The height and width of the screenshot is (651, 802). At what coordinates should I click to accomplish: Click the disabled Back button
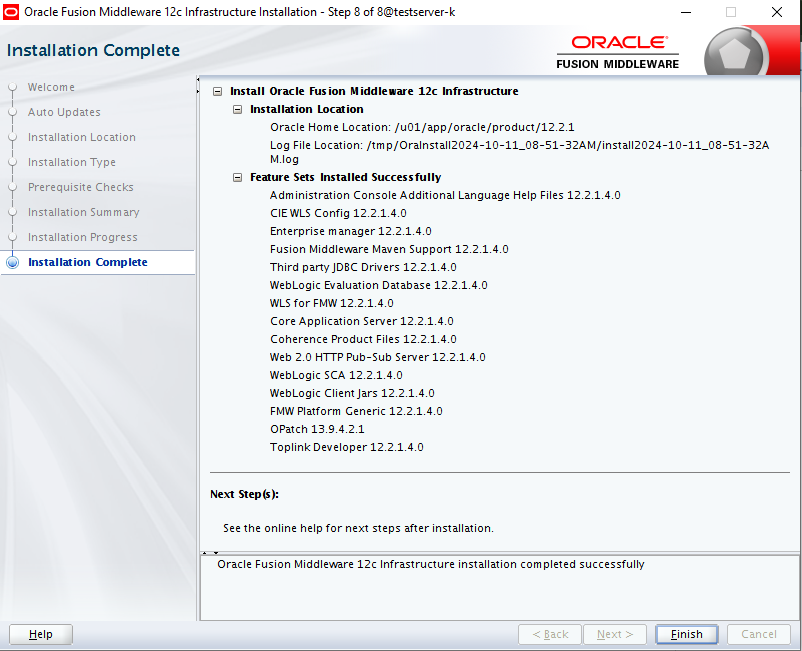point(550,634)
